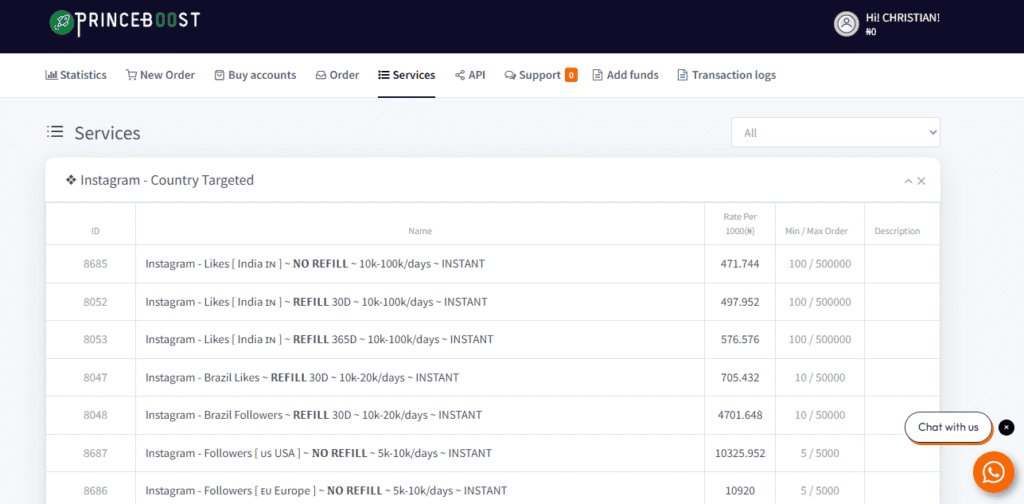
Task: Click the Name column header
Action: click(x=420, y=231)
